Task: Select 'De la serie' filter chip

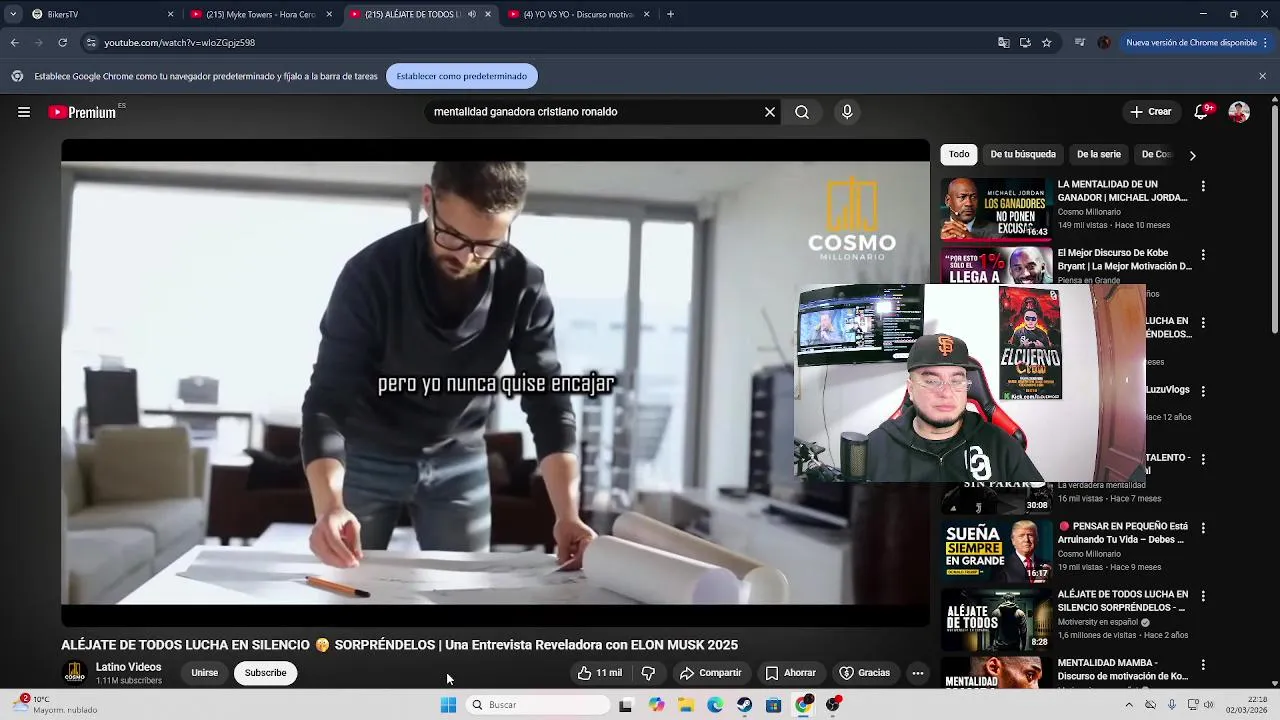Action: pyautogui.click(x=1099, y=154)
